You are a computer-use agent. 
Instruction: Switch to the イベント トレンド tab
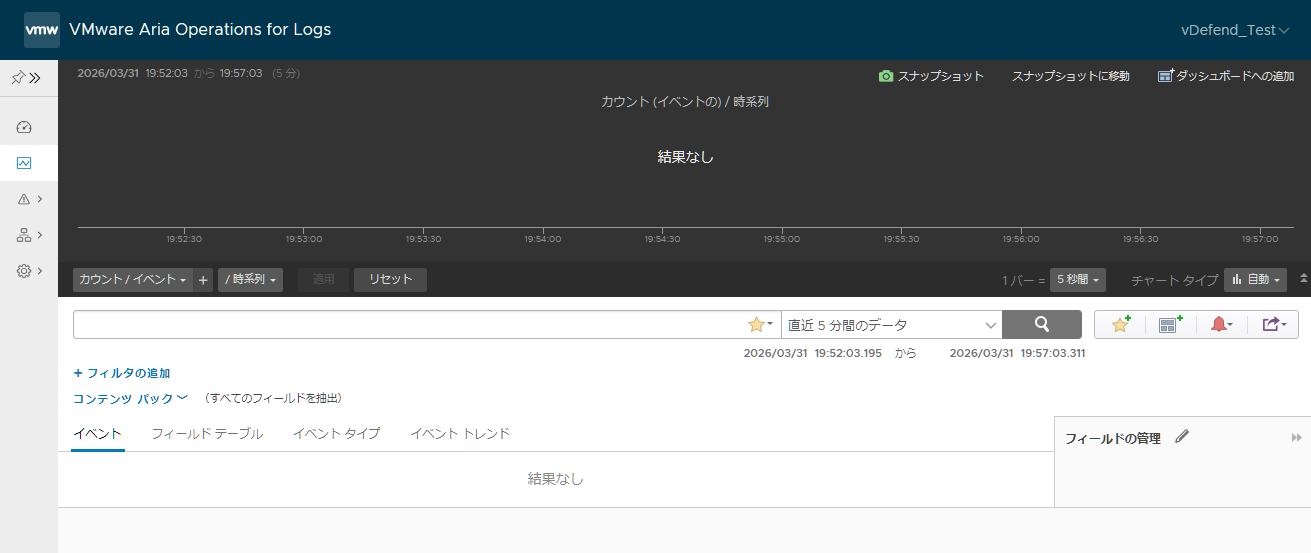(460, 433)
